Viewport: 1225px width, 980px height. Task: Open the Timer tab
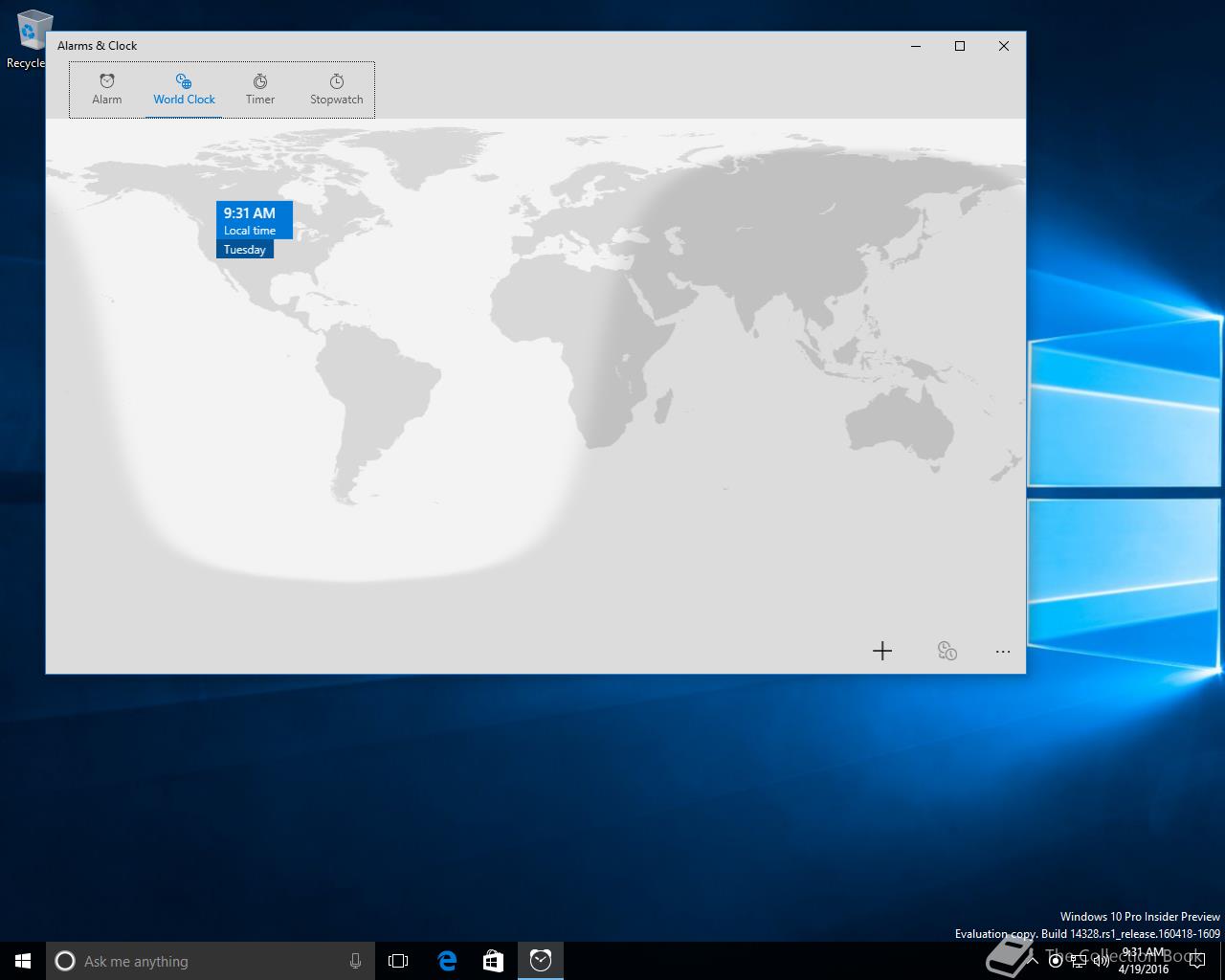[260, 90]
